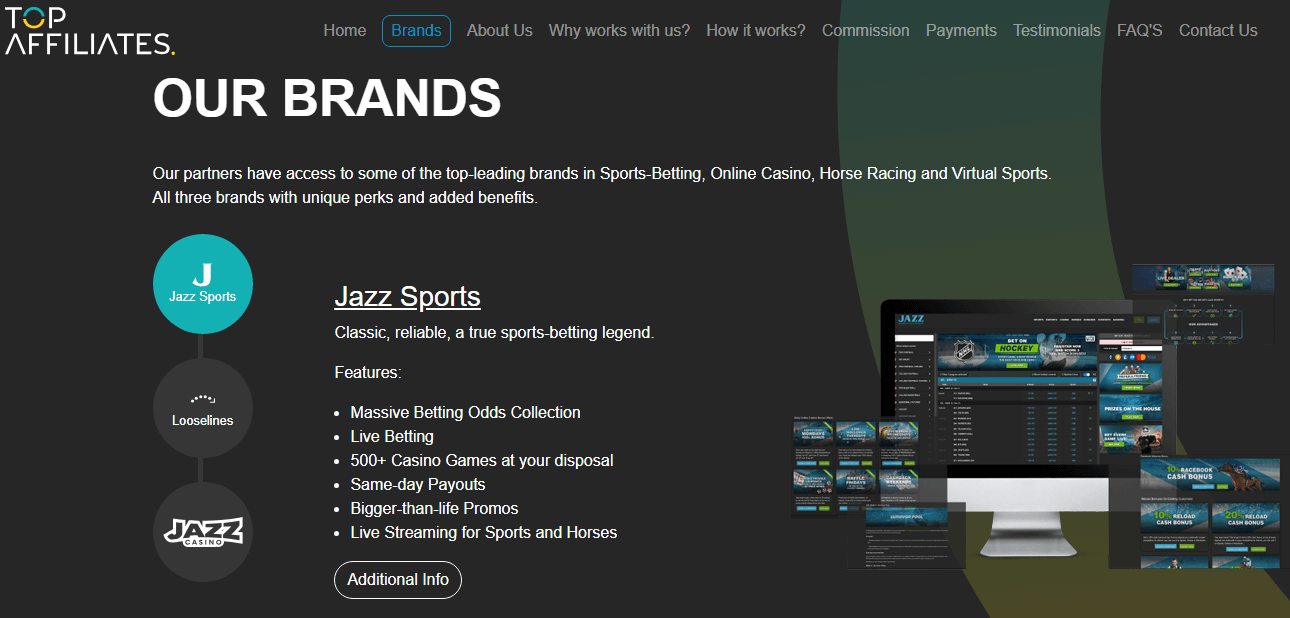This screenshot has height=618, width=1290.
Task: Open Contact Us menu item
Action: (x=1218, y=31)
